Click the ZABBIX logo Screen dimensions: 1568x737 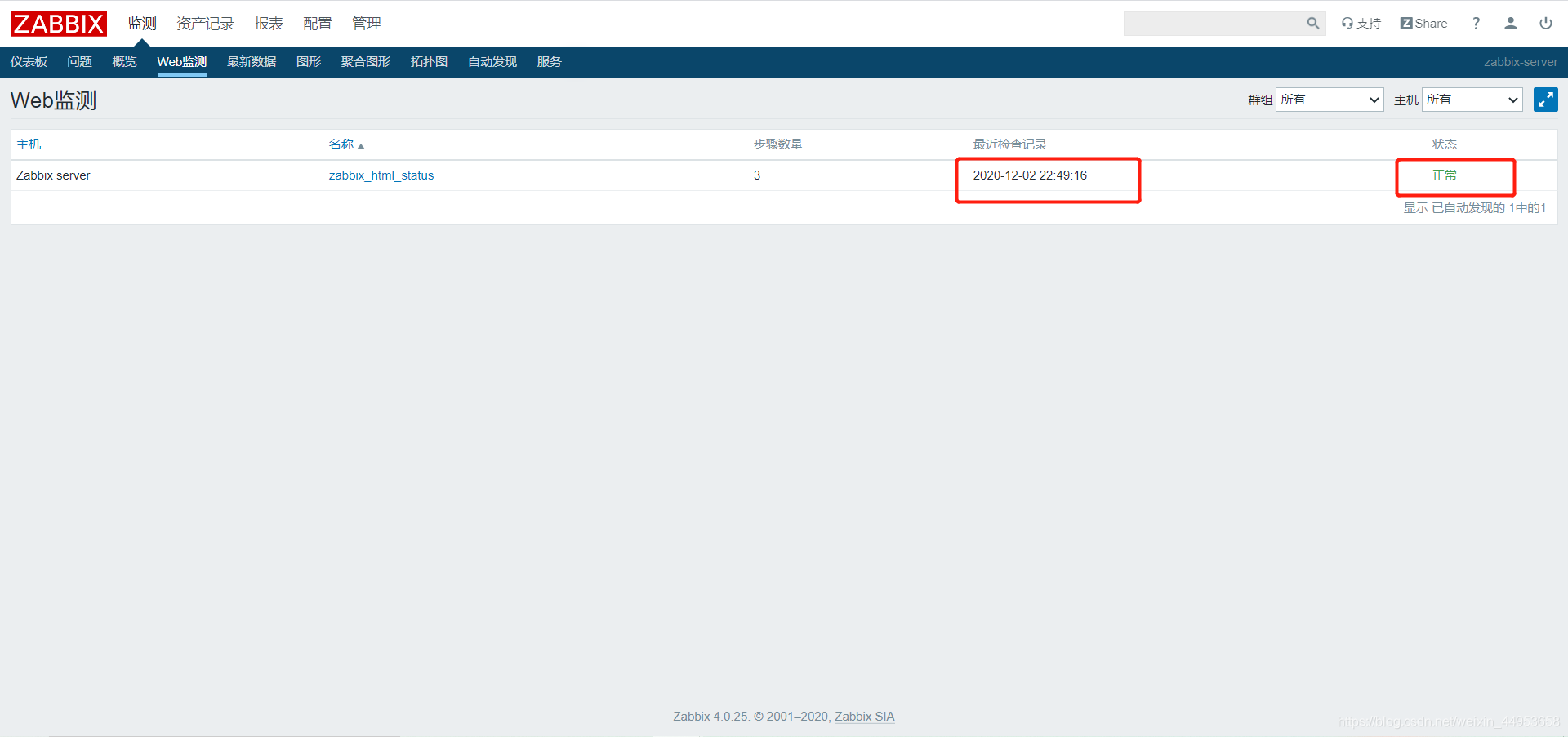click(59, 24)
